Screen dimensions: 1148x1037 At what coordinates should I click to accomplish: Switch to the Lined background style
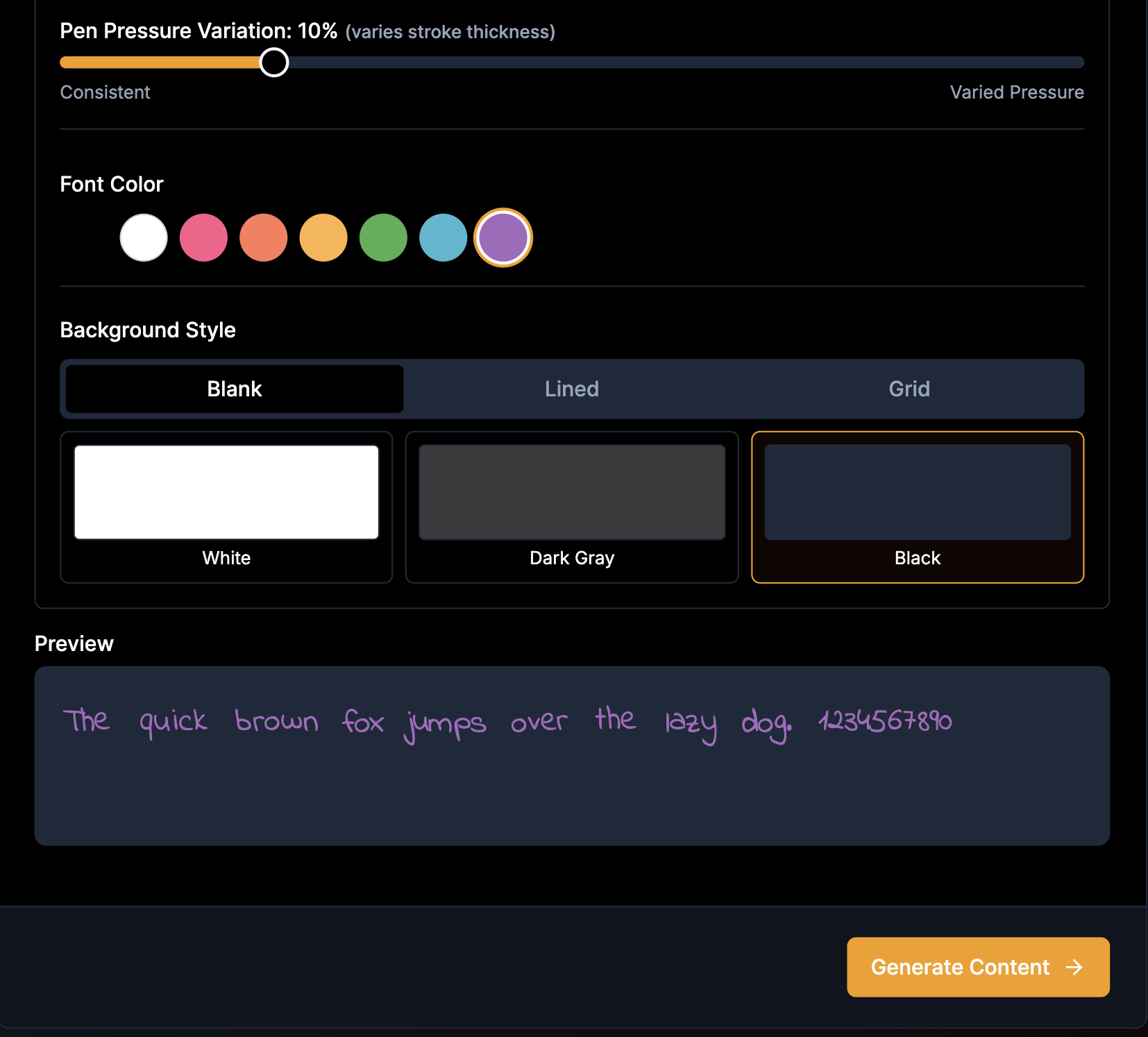[x=571, y=389]
